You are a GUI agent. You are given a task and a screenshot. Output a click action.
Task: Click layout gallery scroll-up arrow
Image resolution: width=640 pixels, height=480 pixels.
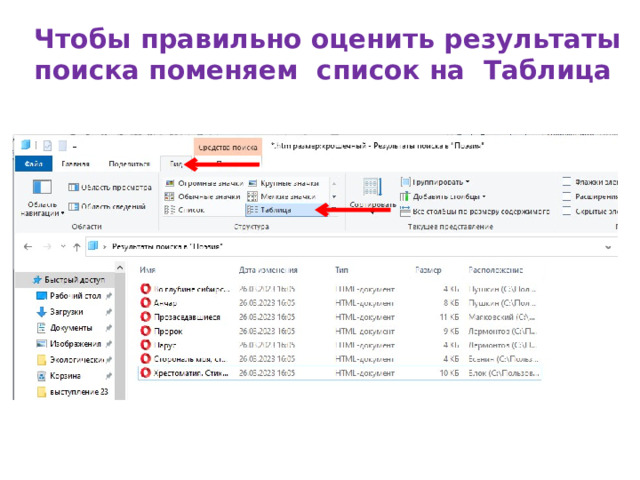click(x=334, y=183)
